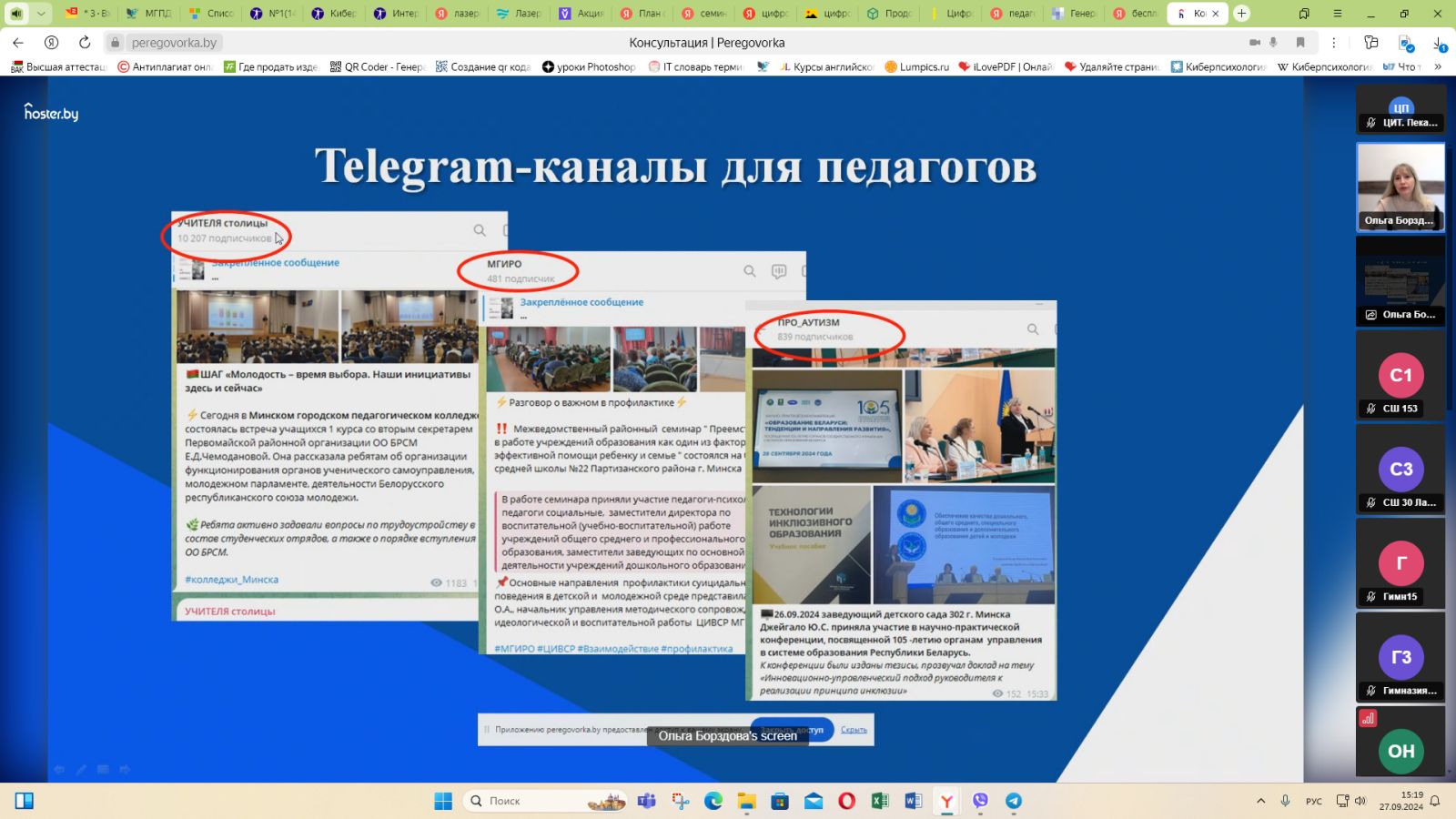1456x819 pixels.
Task: Select the ЦИТ participant tile
Action: pos(1400,109)
